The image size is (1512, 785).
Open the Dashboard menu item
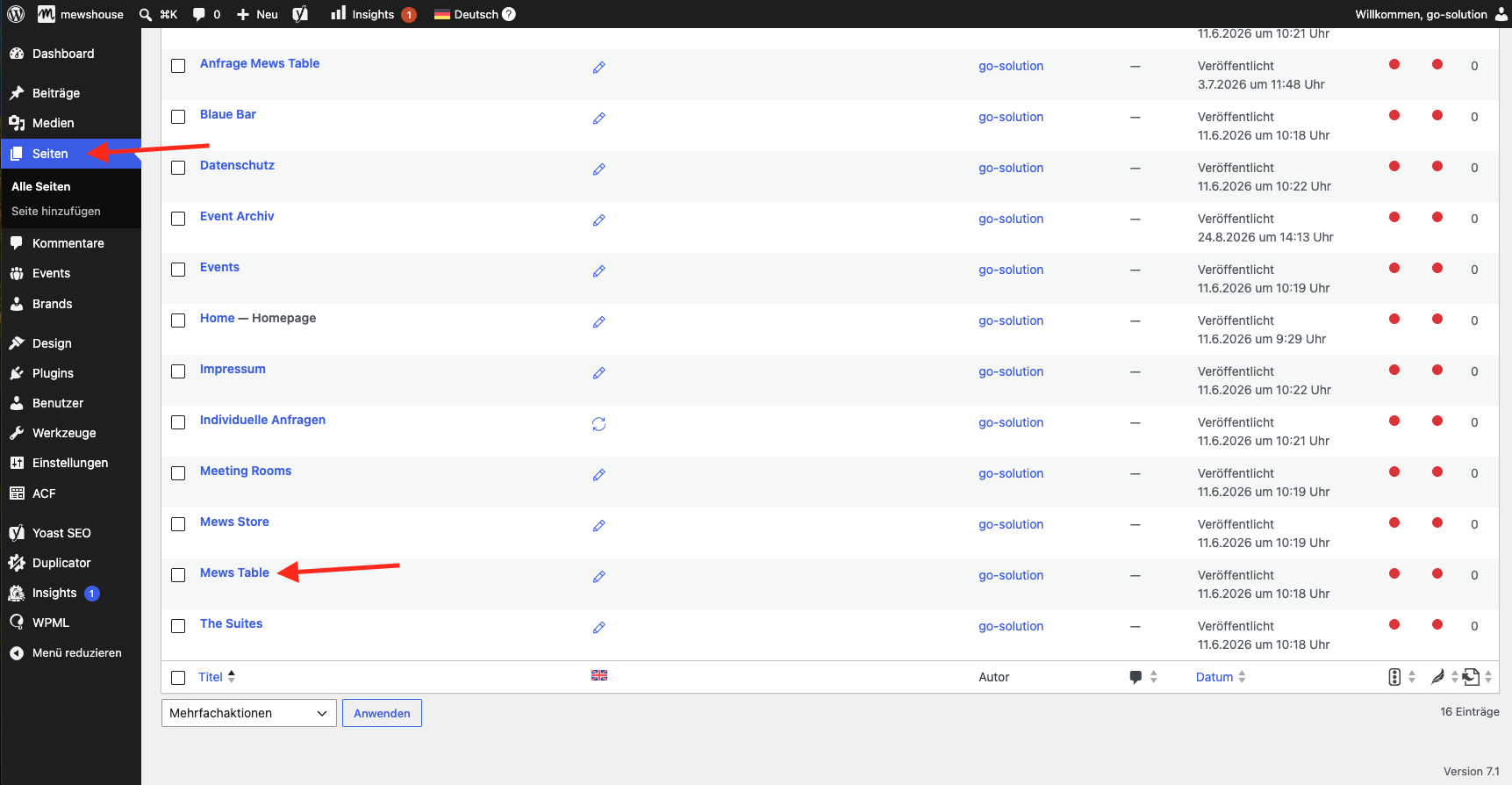[70, 54]
